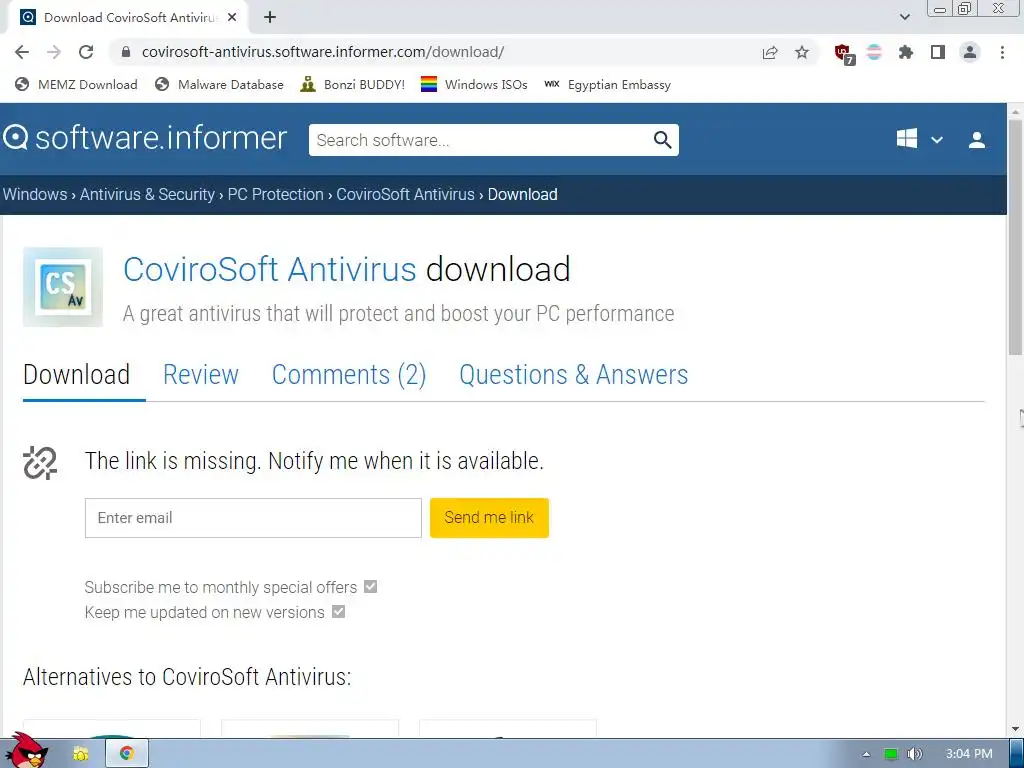Open the volume speaker tray icon
The height and width of the screenshot is (768, 1024).
coord(914,754)
